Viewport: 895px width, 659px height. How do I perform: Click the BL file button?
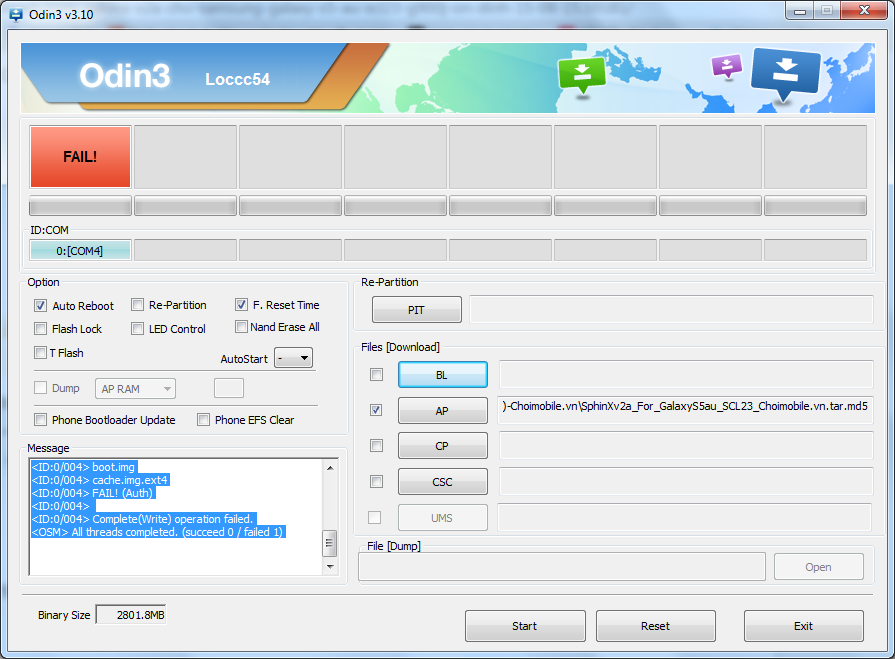tap(442, 375)
